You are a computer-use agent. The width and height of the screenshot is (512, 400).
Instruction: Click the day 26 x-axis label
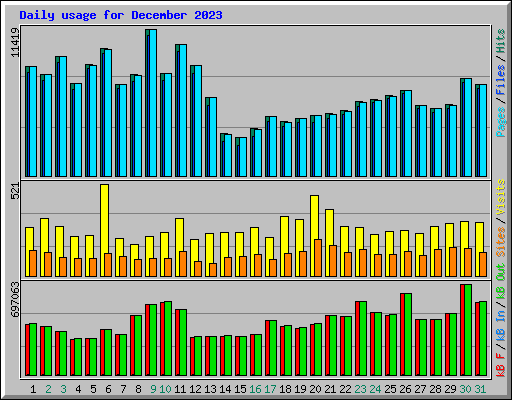tap(405, 389)
